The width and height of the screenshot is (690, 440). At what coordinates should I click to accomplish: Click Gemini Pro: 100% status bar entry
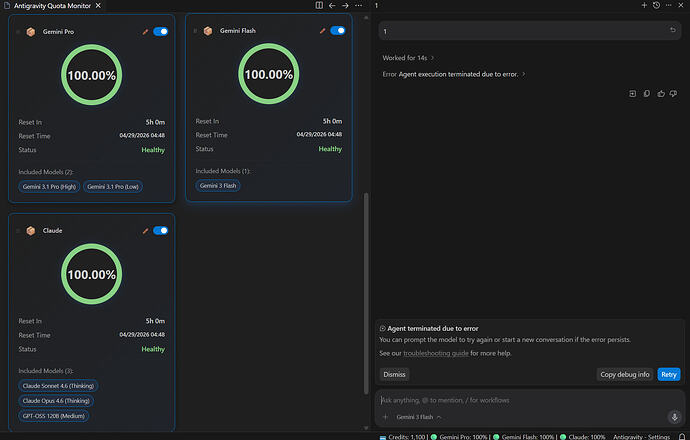[x=459, y=437]
